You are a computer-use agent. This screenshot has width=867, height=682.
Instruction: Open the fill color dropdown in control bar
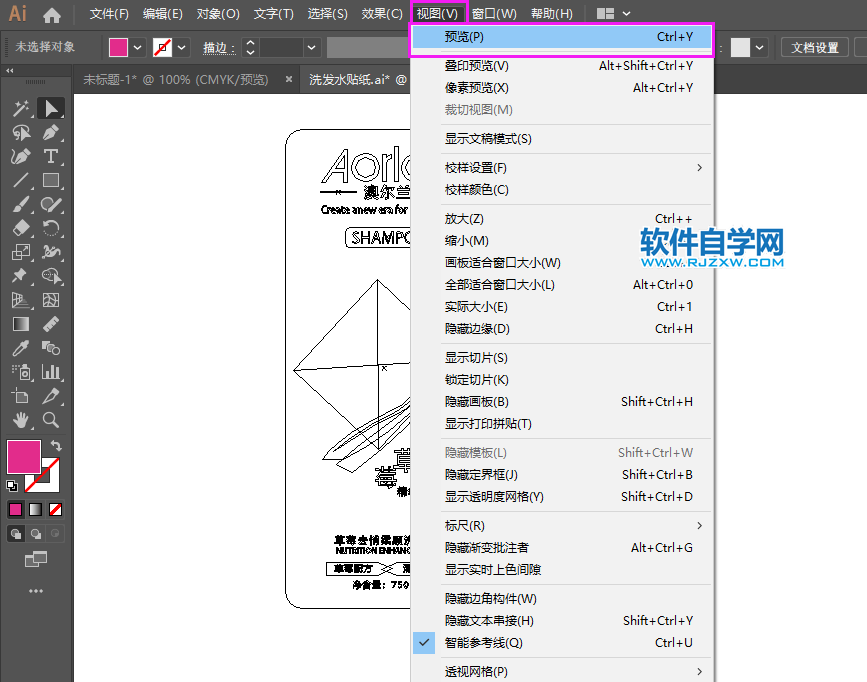[x=137, y=47]
